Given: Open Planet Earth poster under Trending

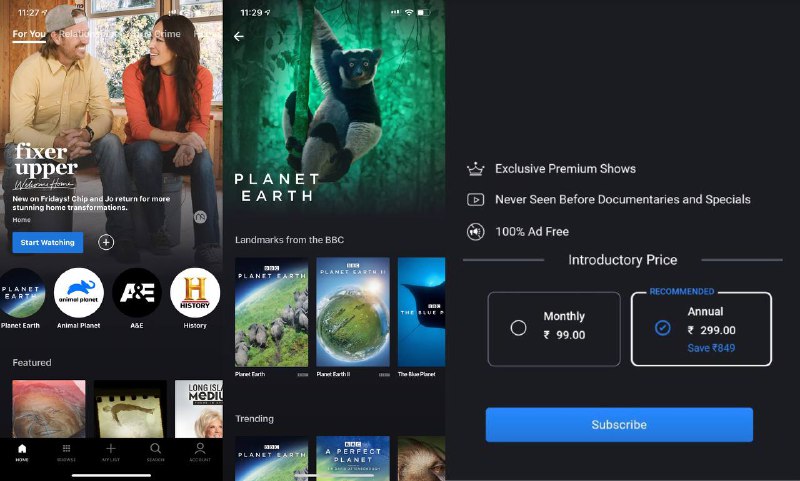Looking at the screenshot, I should [x=271, y=458].
